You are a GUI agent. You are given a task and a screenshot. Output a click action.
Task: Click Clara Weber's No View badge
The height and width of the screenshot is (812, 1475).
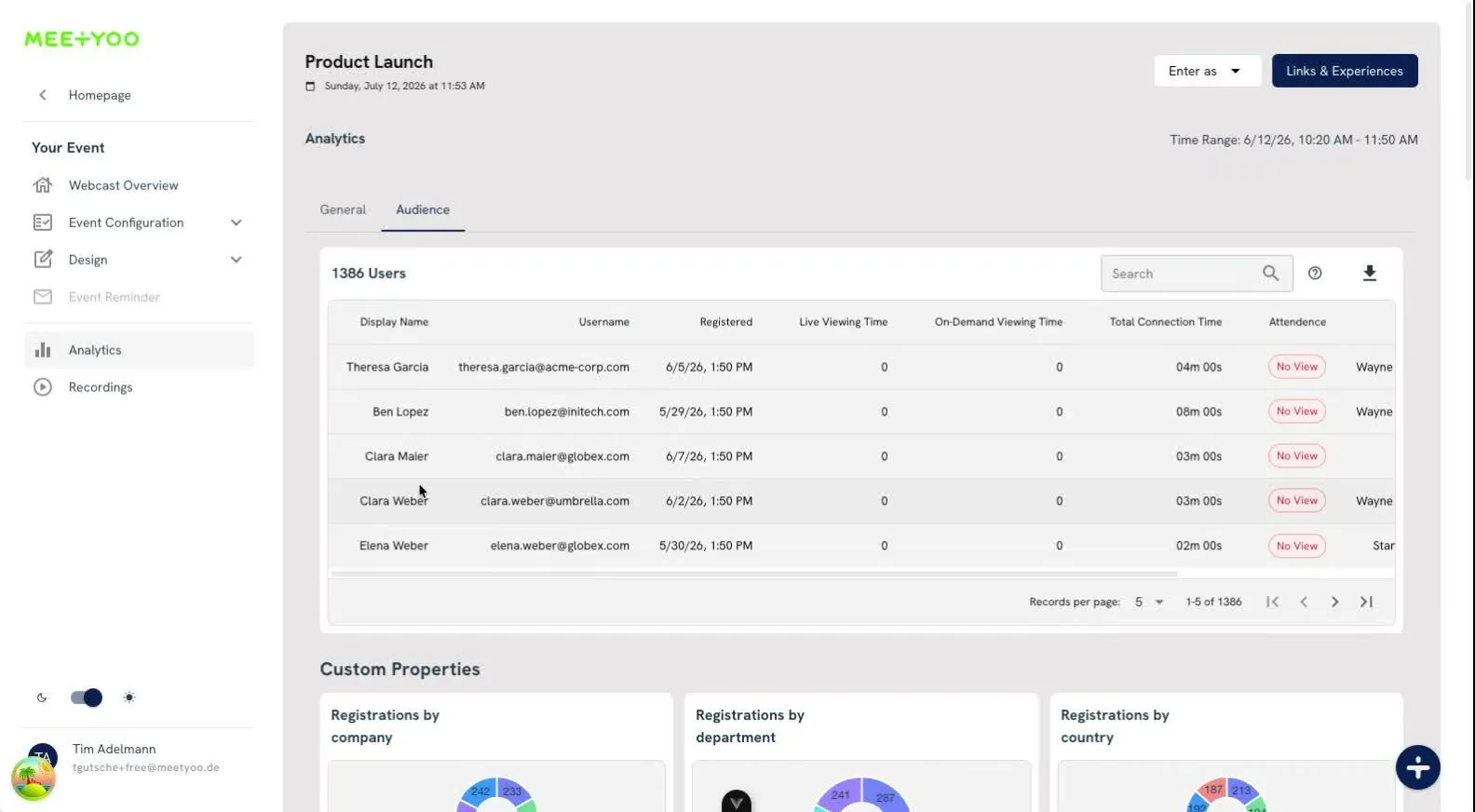[1296, 501]
